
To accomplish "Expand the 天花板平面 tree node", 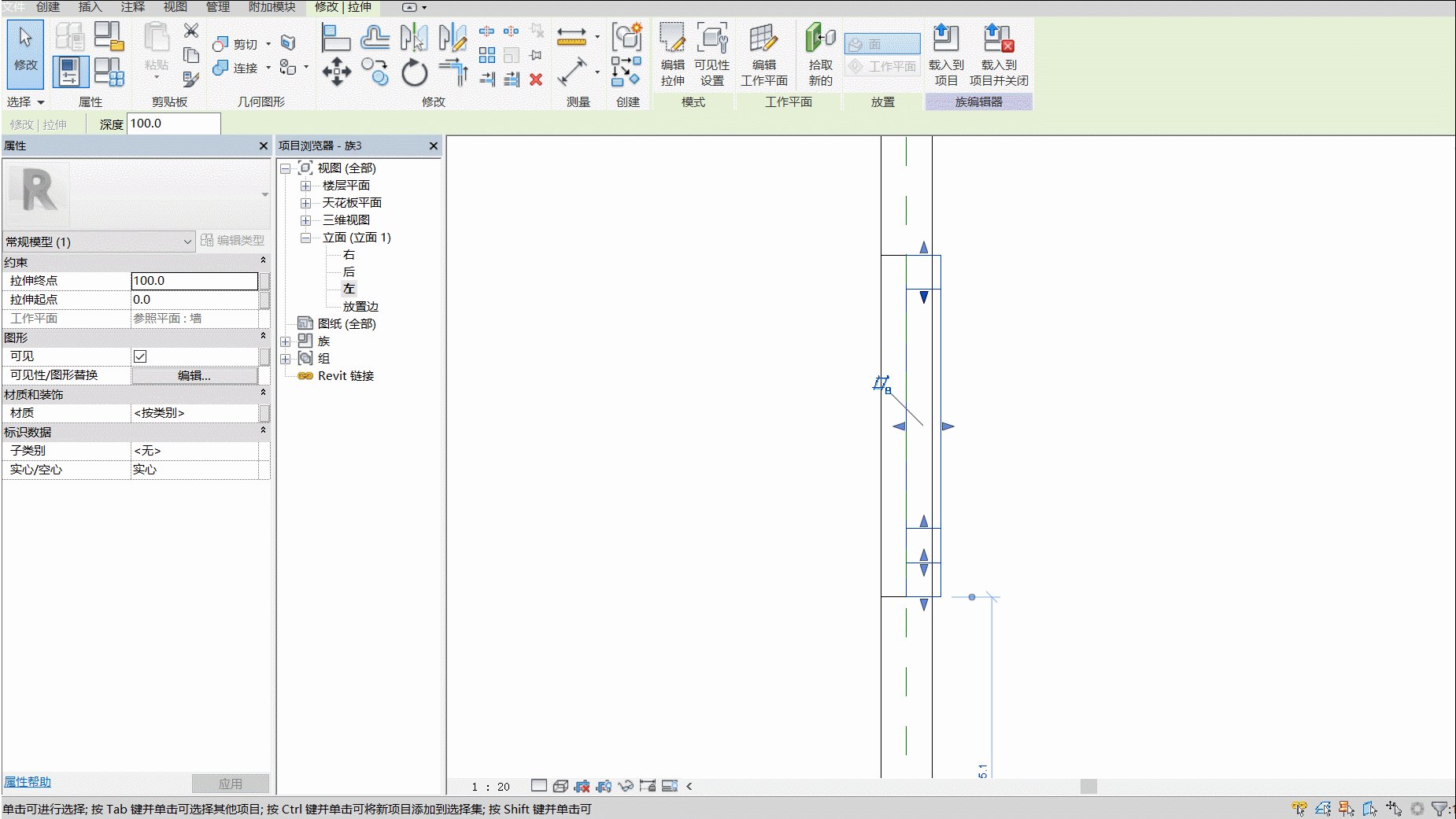I will click(305, 203).
